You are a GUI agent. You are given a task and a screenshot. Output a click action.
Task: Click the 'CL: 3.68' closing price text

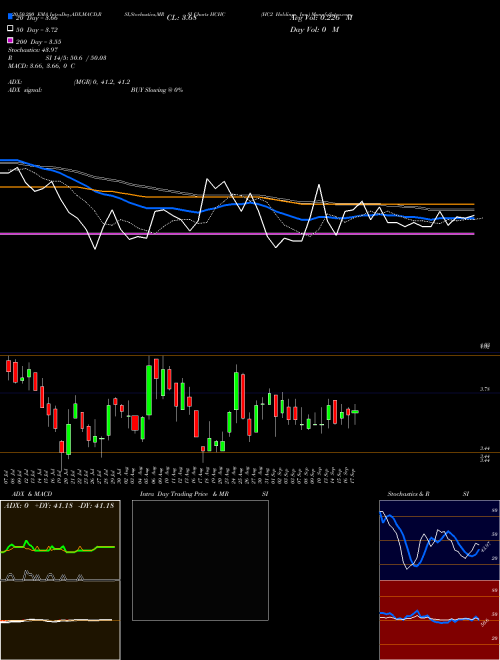181,18
